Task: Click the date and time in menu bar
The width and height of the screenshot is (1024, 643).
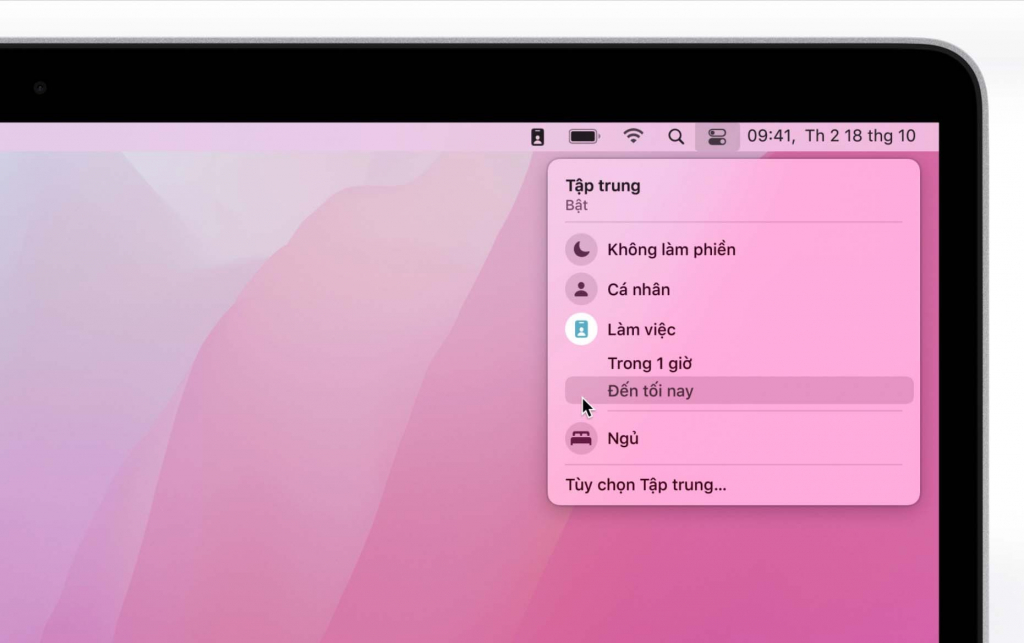Action: [831, 136]
